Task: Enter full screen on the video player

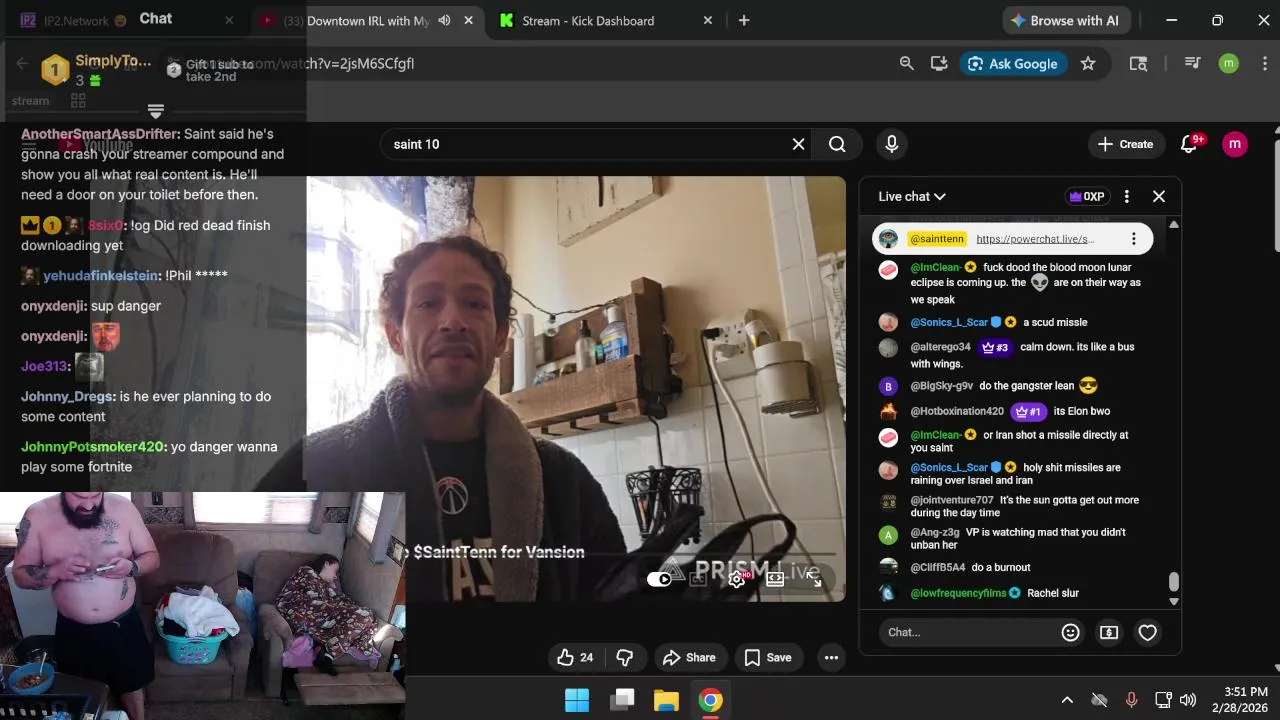Action: [814, 578]
